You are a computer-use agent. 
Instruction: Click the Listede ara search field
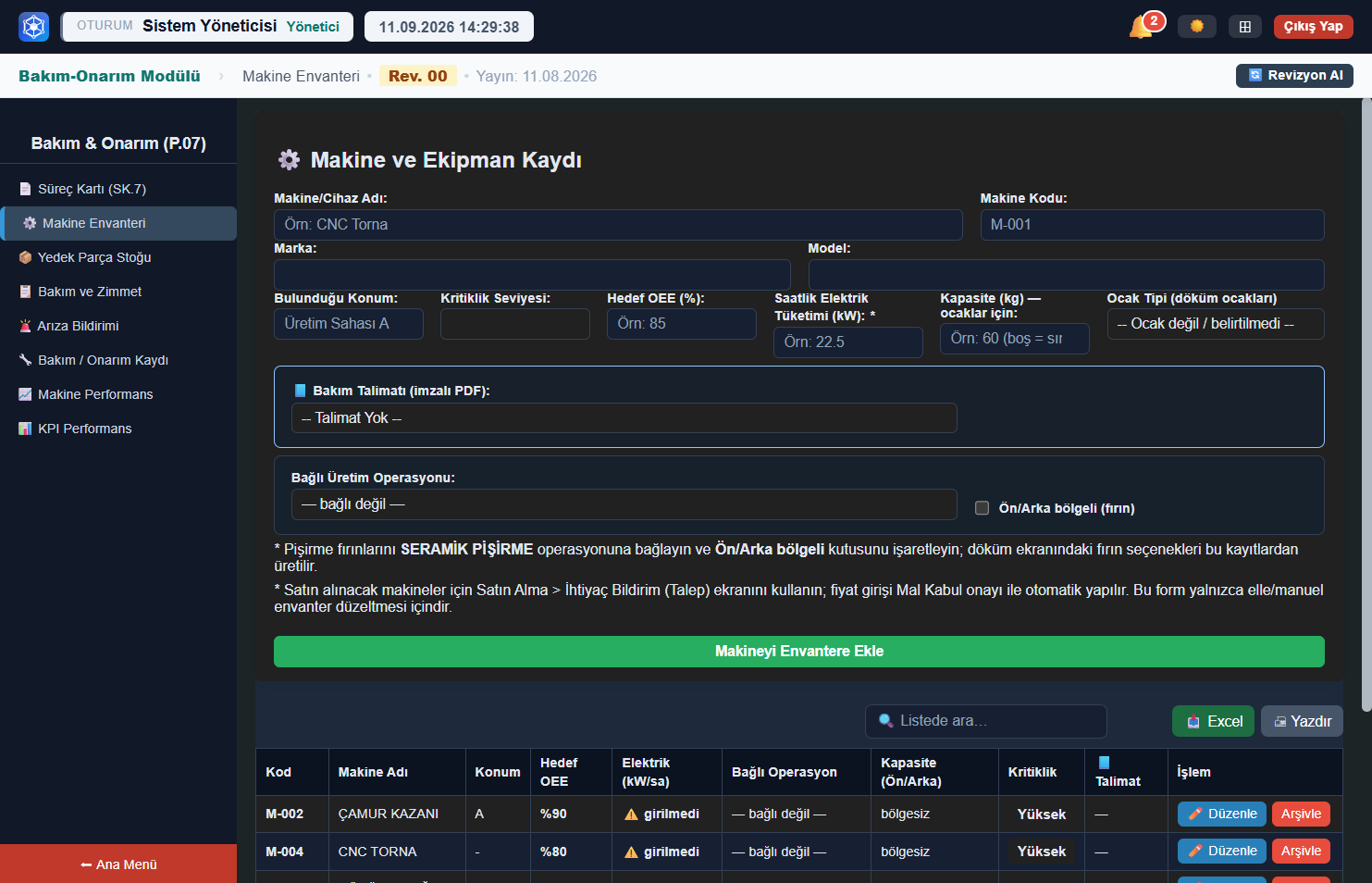[x=986, y=721]
